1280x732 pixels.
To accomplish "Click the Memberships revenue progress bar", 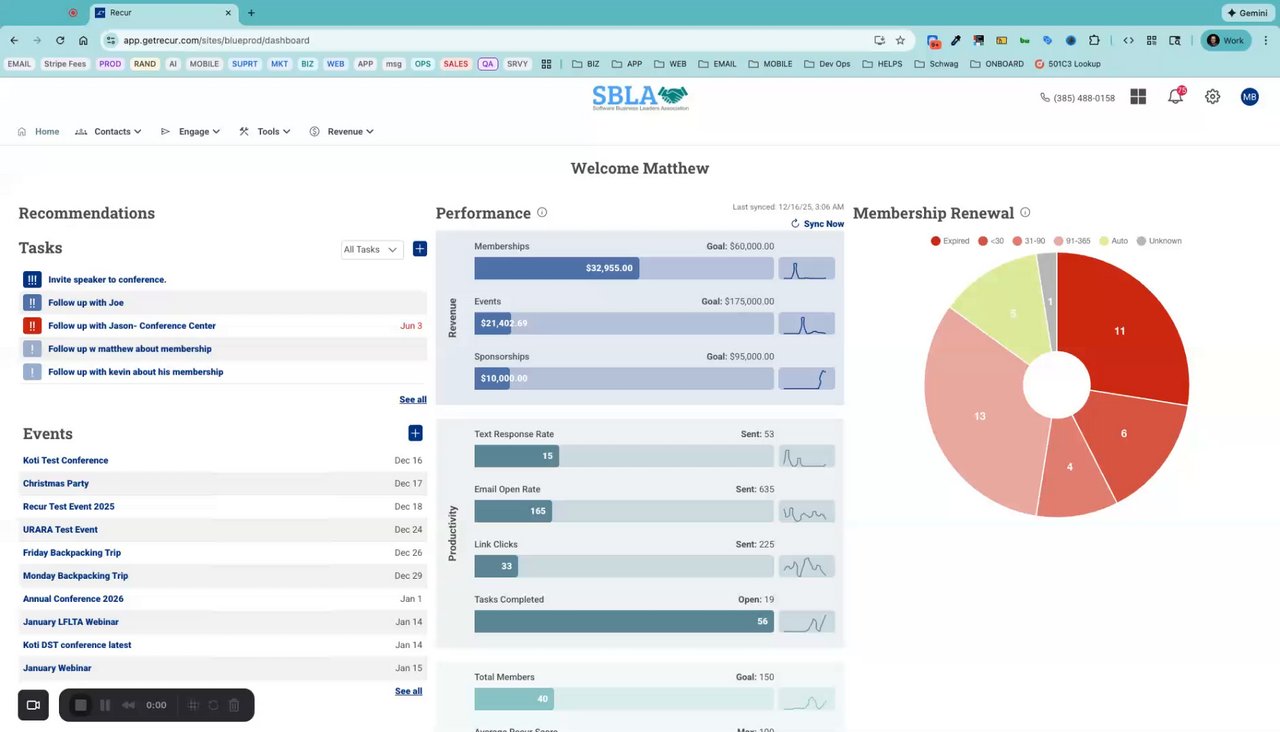I will click(x=624, y=268).
